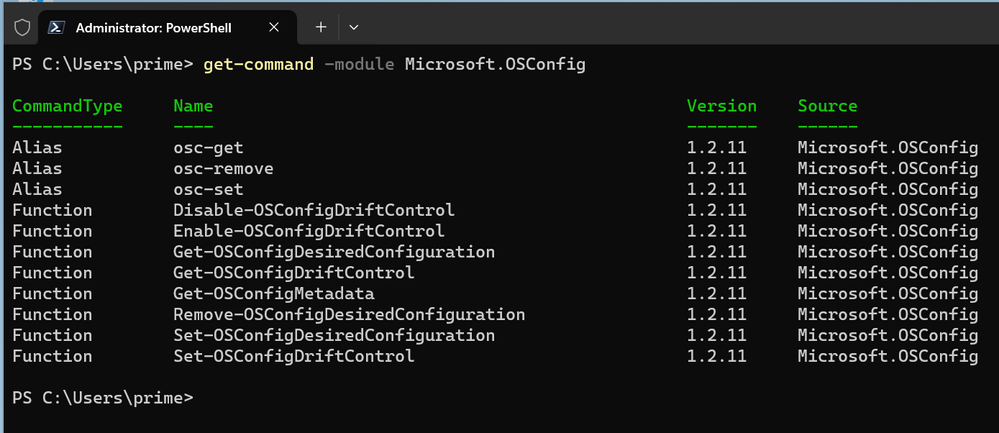Click the osc-remove alias name

[223, 169]
